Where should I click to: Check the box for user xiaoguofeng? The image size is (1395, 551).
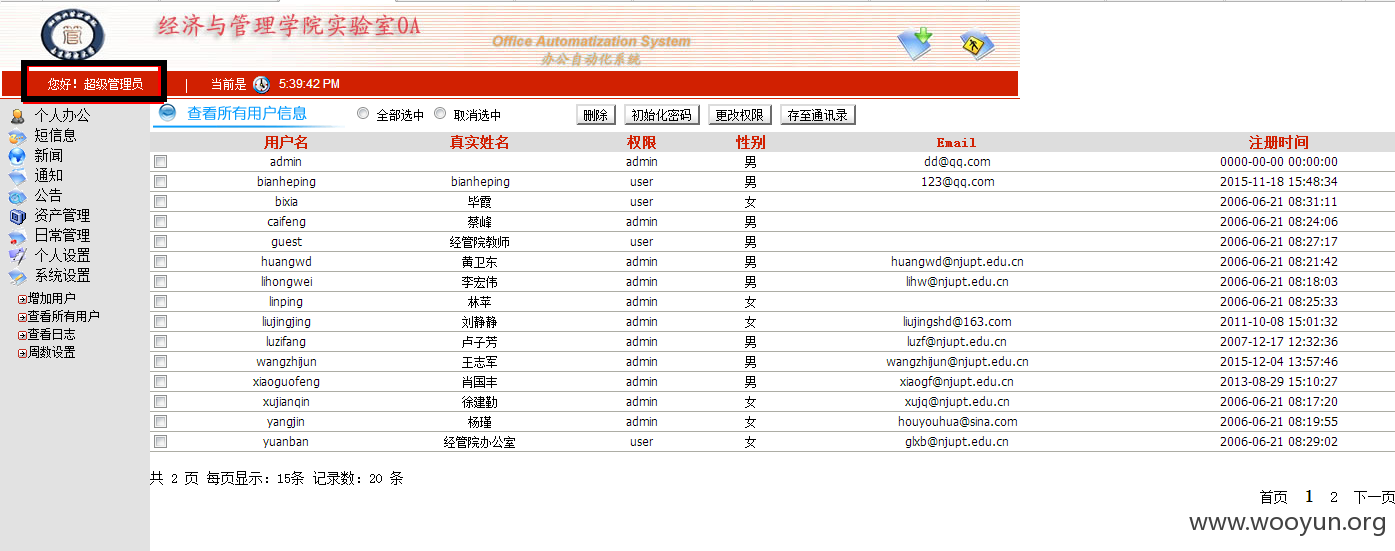click(x=161, y=382)
